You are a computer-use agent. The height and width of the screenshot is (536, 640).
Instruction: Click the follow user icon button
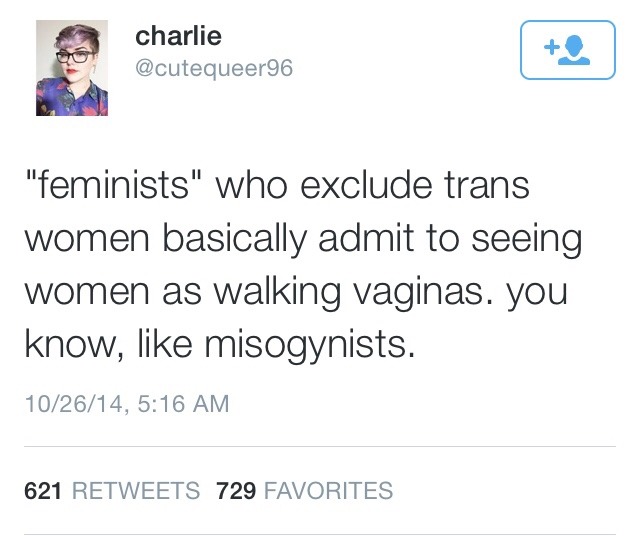pyautogui.click(x=566, y=49)
